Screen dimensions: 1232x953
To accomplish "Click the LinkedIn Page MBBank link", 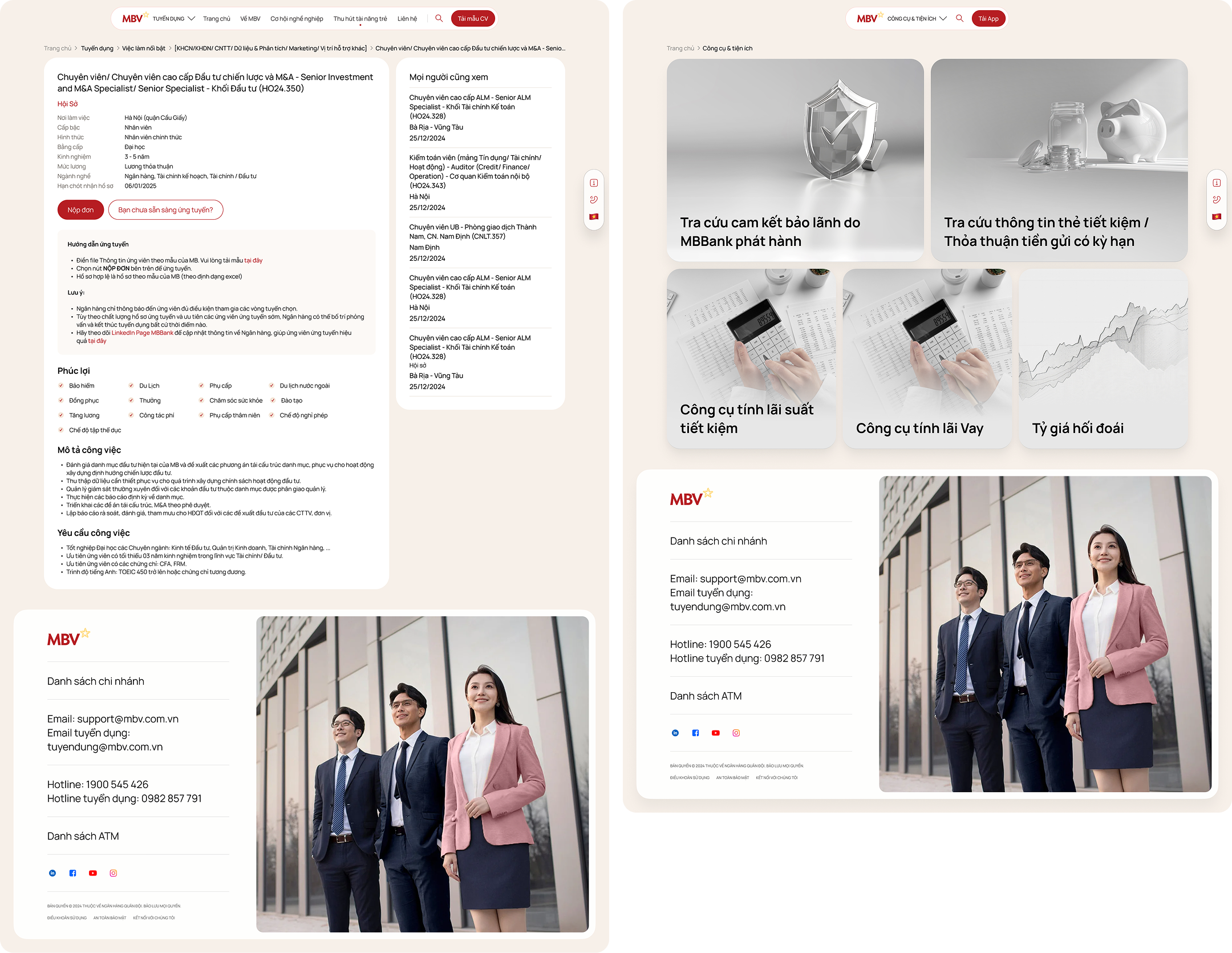I will 142,333.
